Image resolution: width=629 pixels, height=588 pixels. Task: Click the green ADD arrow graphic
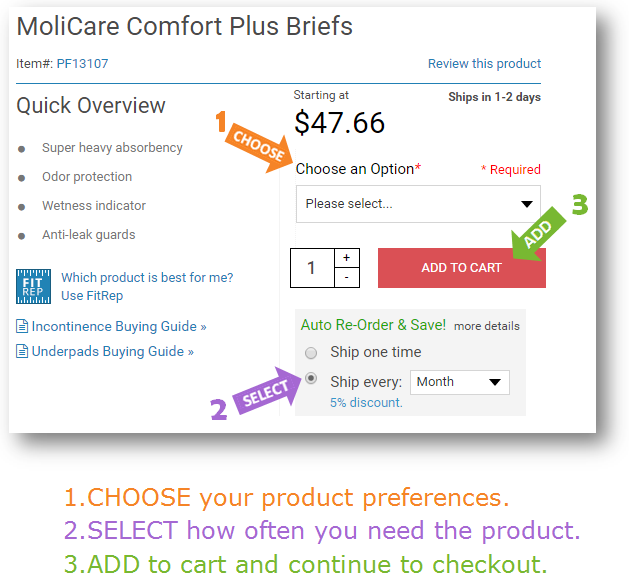pos(538,234)
